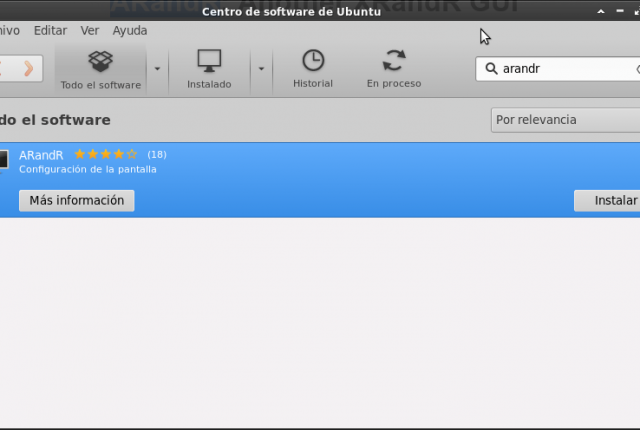The width and height of the screenshot is (640, 430).
Task: Open the Todo el software section
Action: tap(100, 70)
